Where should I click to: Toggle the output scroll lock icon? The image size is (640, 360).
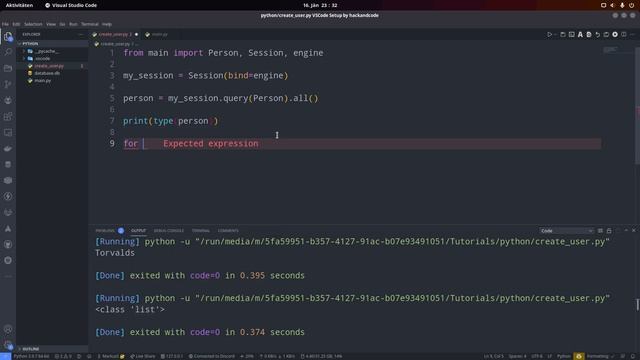point(609,231)
